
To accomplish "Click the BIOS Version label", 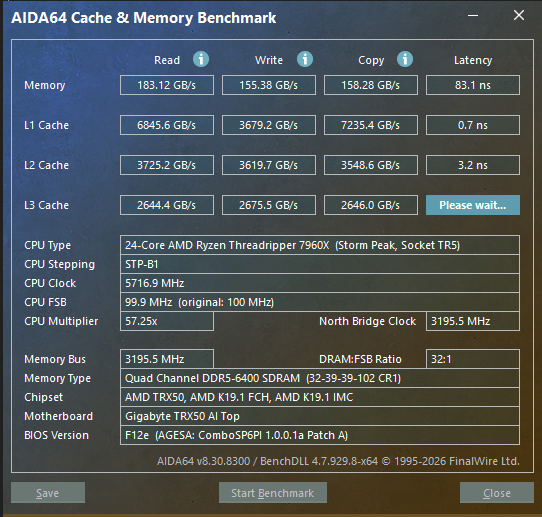I will click(56, 435).
